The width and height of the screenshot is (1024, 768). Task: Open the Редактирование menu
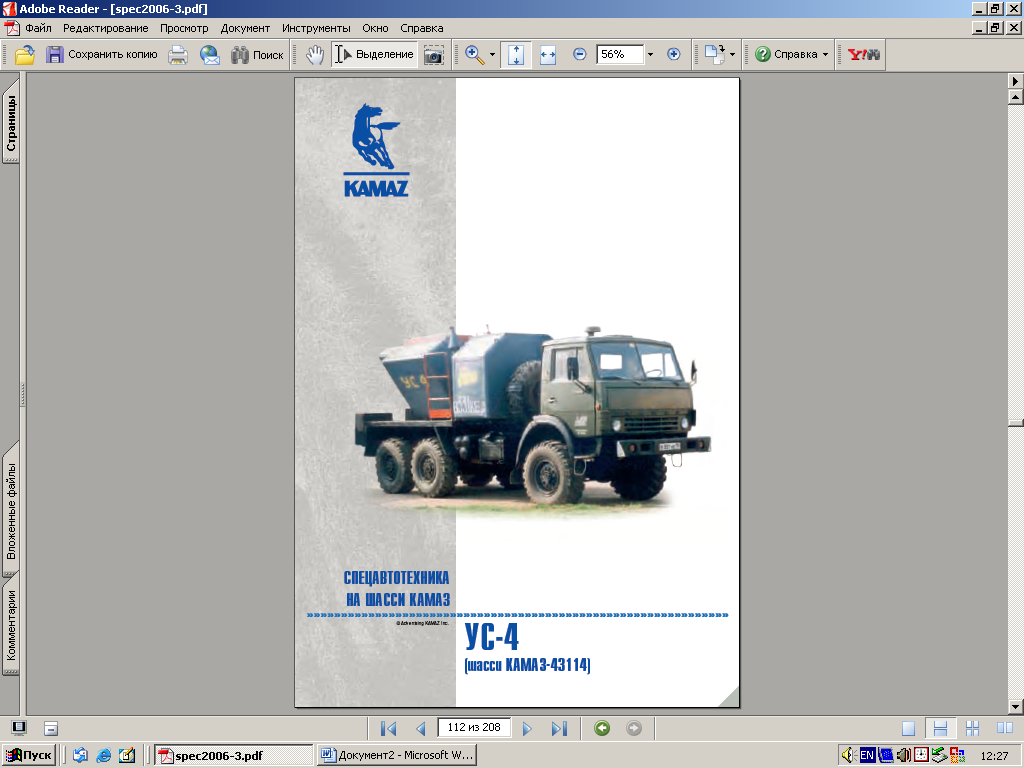(105, 28)
